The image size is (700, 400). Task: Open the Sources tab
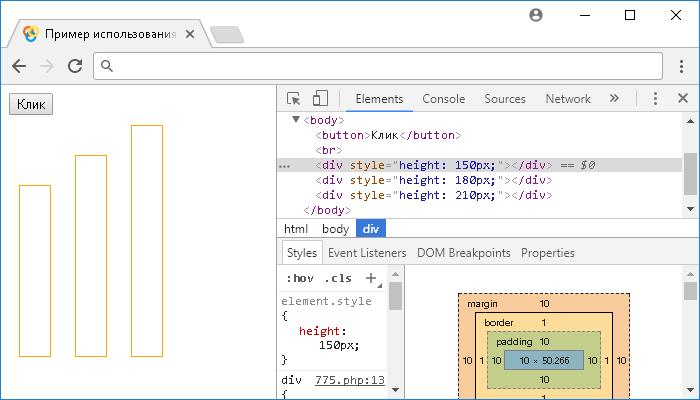[504, 99]
